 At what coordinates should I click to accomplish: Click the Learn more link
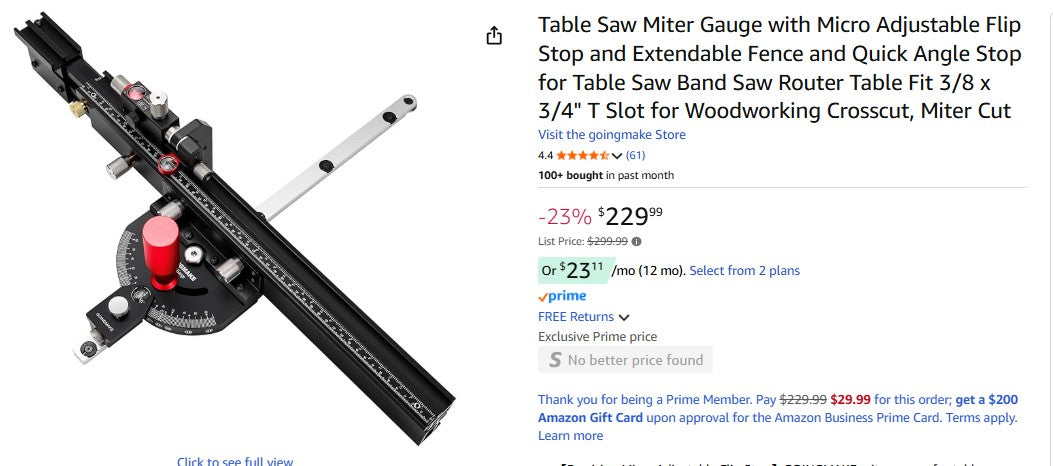(x=570, y=436)
